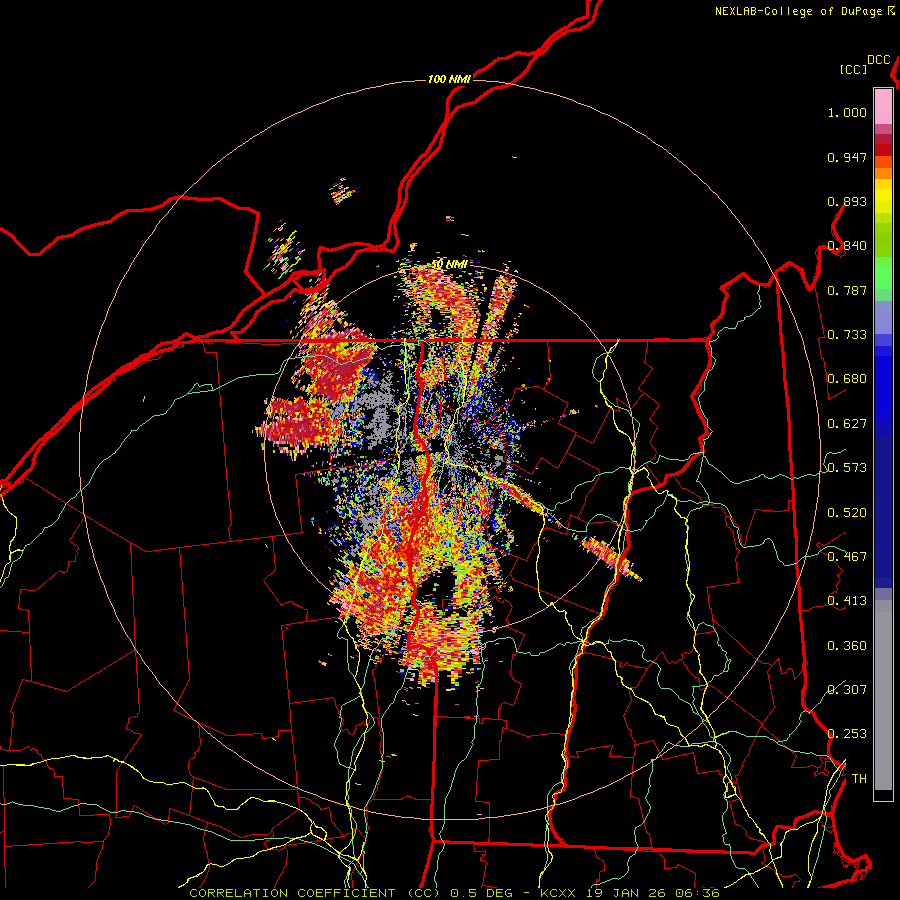Screen dimensions: 900x900
Task: Click the 0.360 scale value
Action: tap(847, 646)
